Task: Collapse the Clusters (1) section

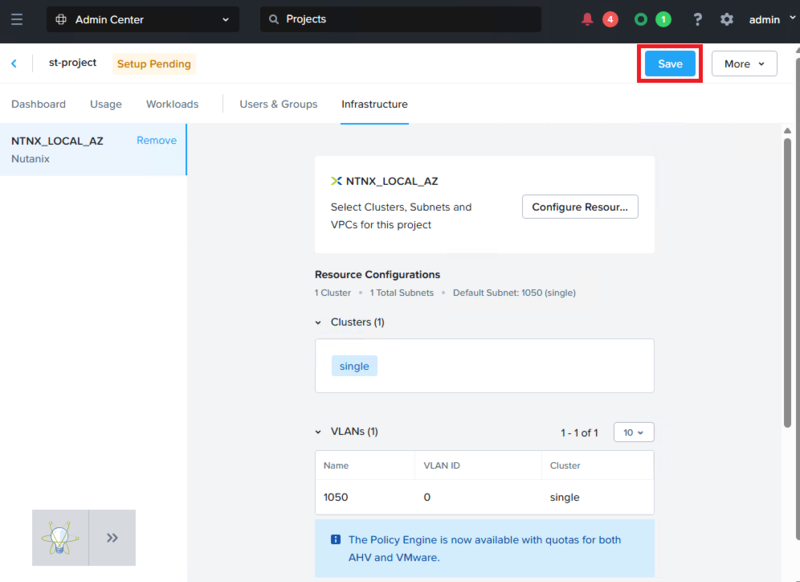Action: [318, 322]
